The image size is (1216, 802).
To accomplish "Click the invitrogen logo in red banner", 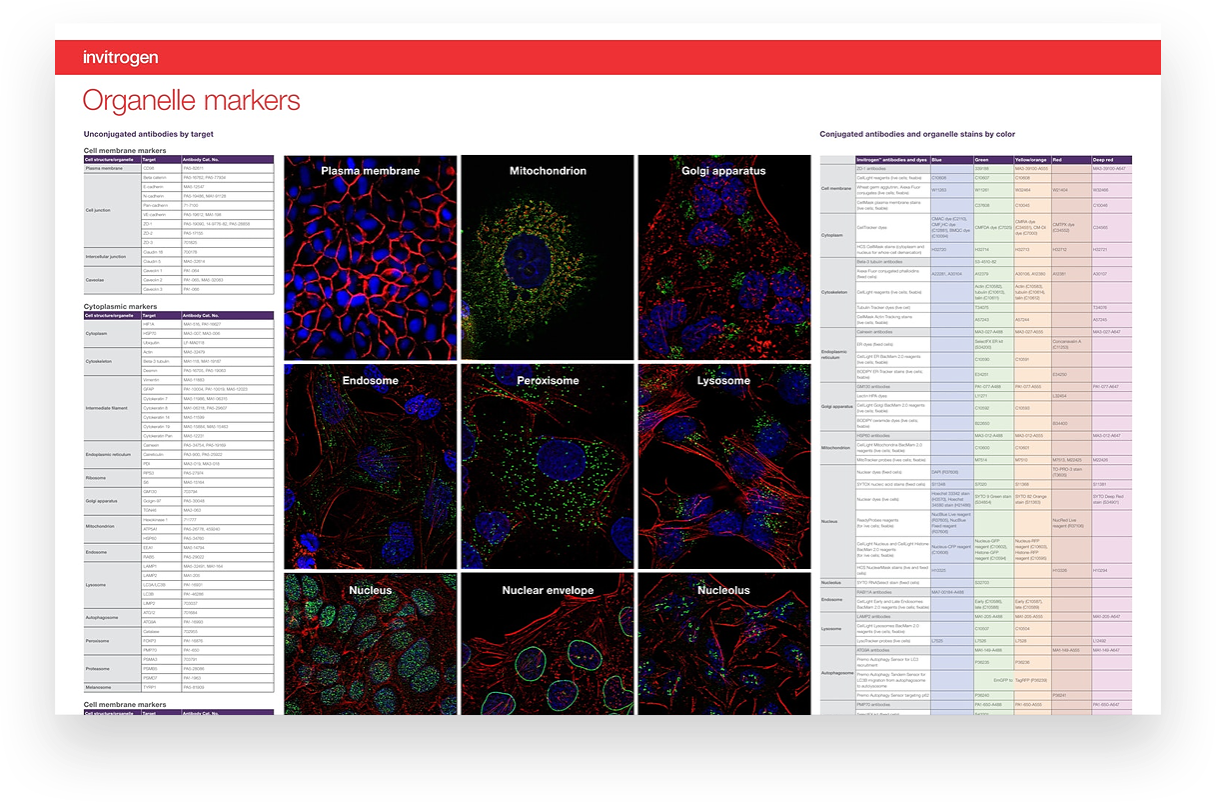I will pyautogui.click(x=120, y=58).
